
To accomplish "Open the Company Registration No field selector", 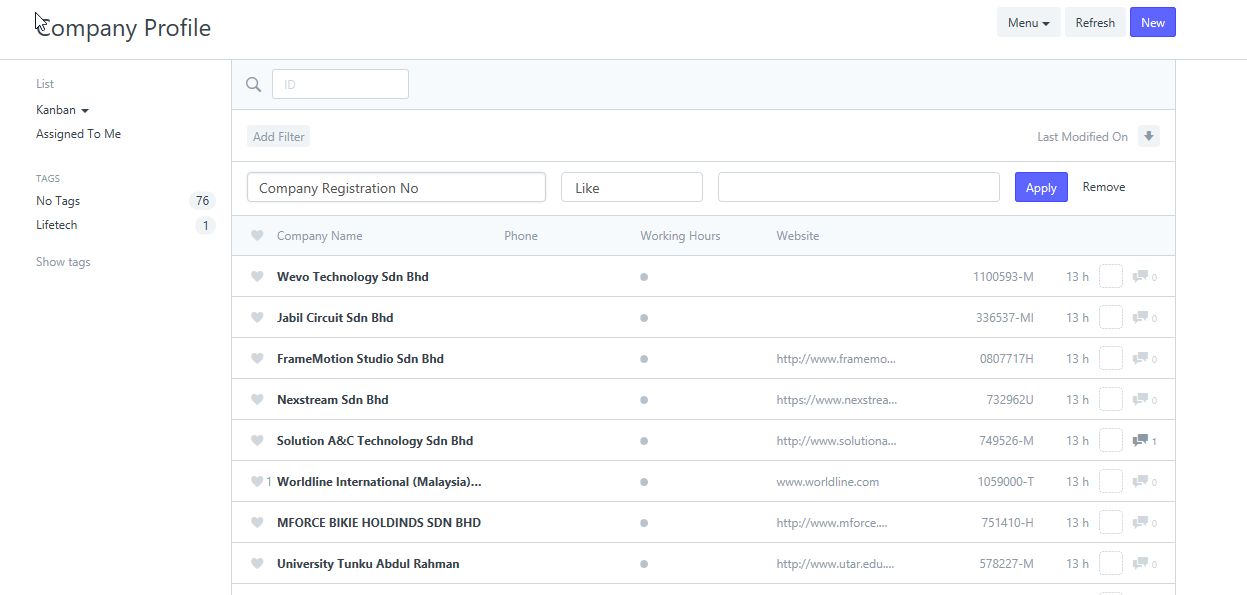I will [x=396, y=187].
